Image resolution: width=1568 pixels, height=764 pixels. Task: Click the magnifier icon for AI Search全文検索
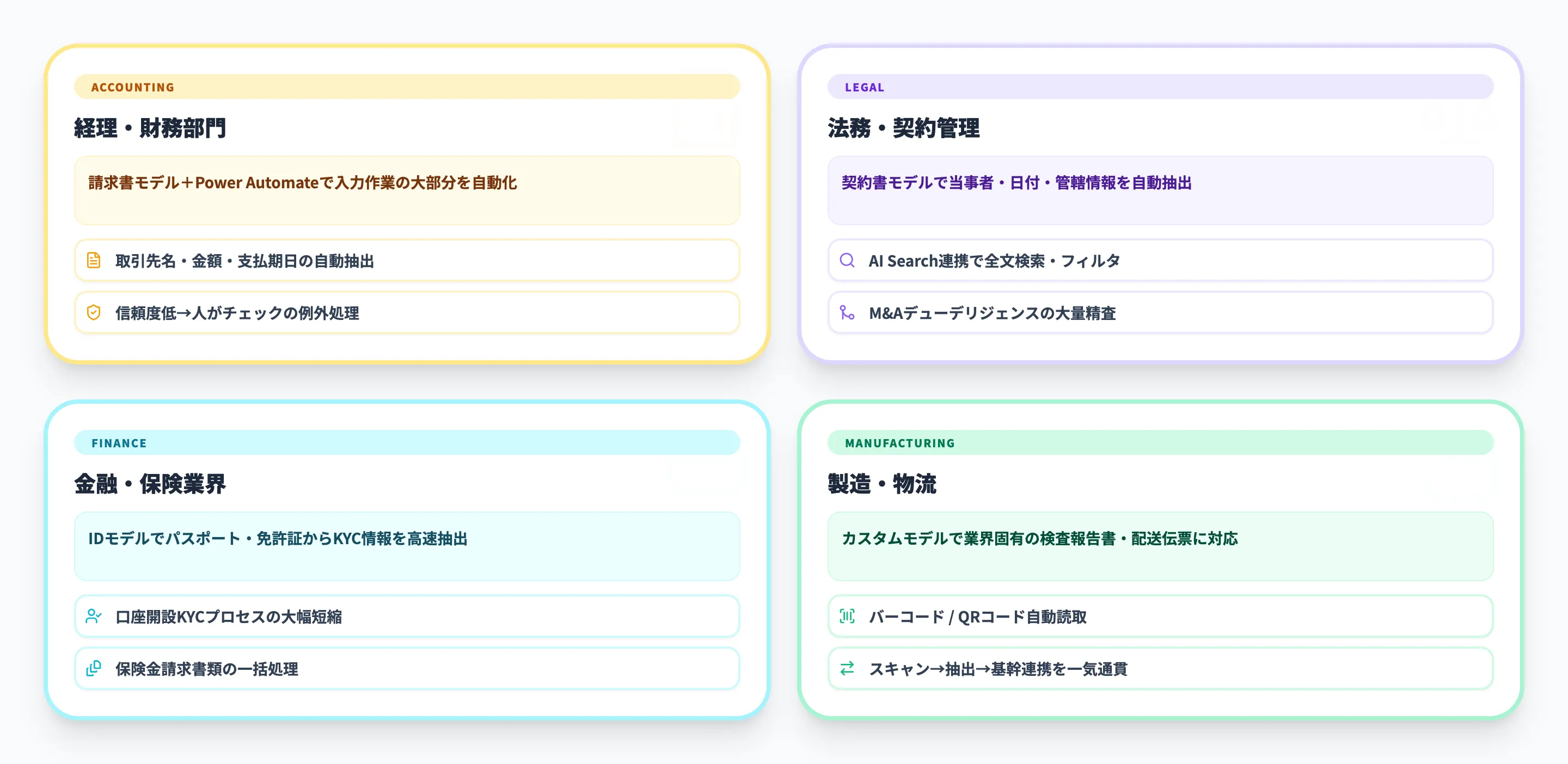[x=847, y=260]
